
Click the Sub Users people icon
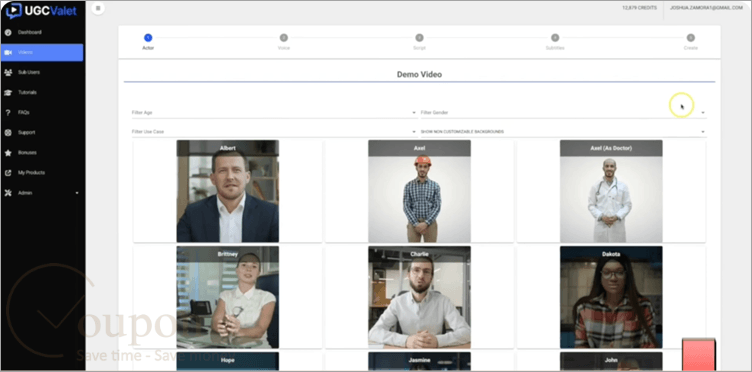click(8, 72)
